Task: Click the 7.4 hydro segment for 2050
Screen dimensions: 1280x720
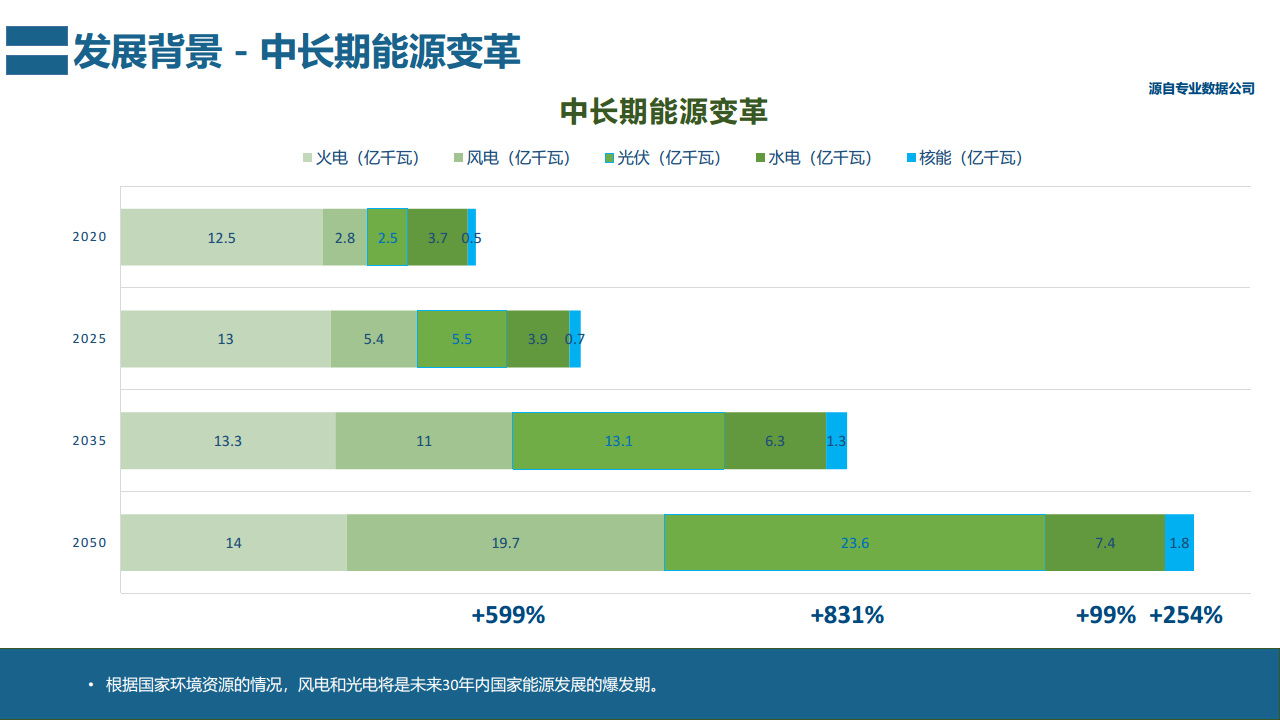Action: click(1105, 543)
